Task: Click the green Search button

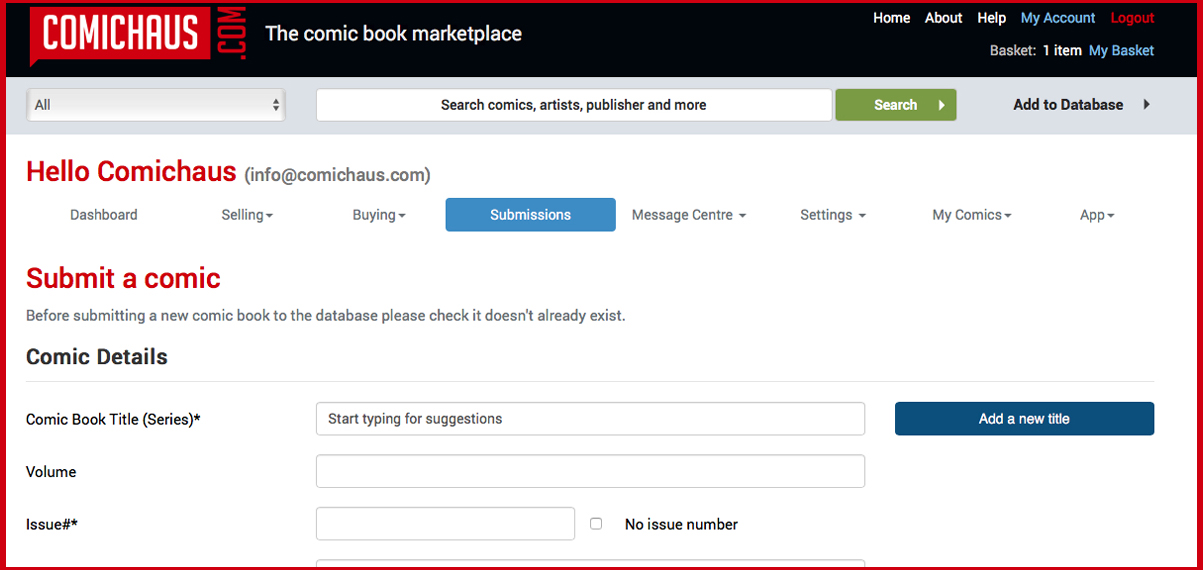Action: (896, 104)
